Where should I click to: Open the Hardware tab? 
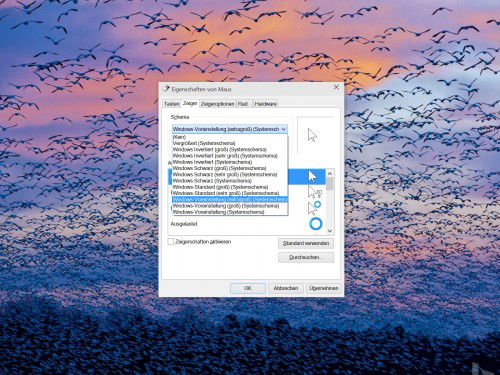click(265, 104)
